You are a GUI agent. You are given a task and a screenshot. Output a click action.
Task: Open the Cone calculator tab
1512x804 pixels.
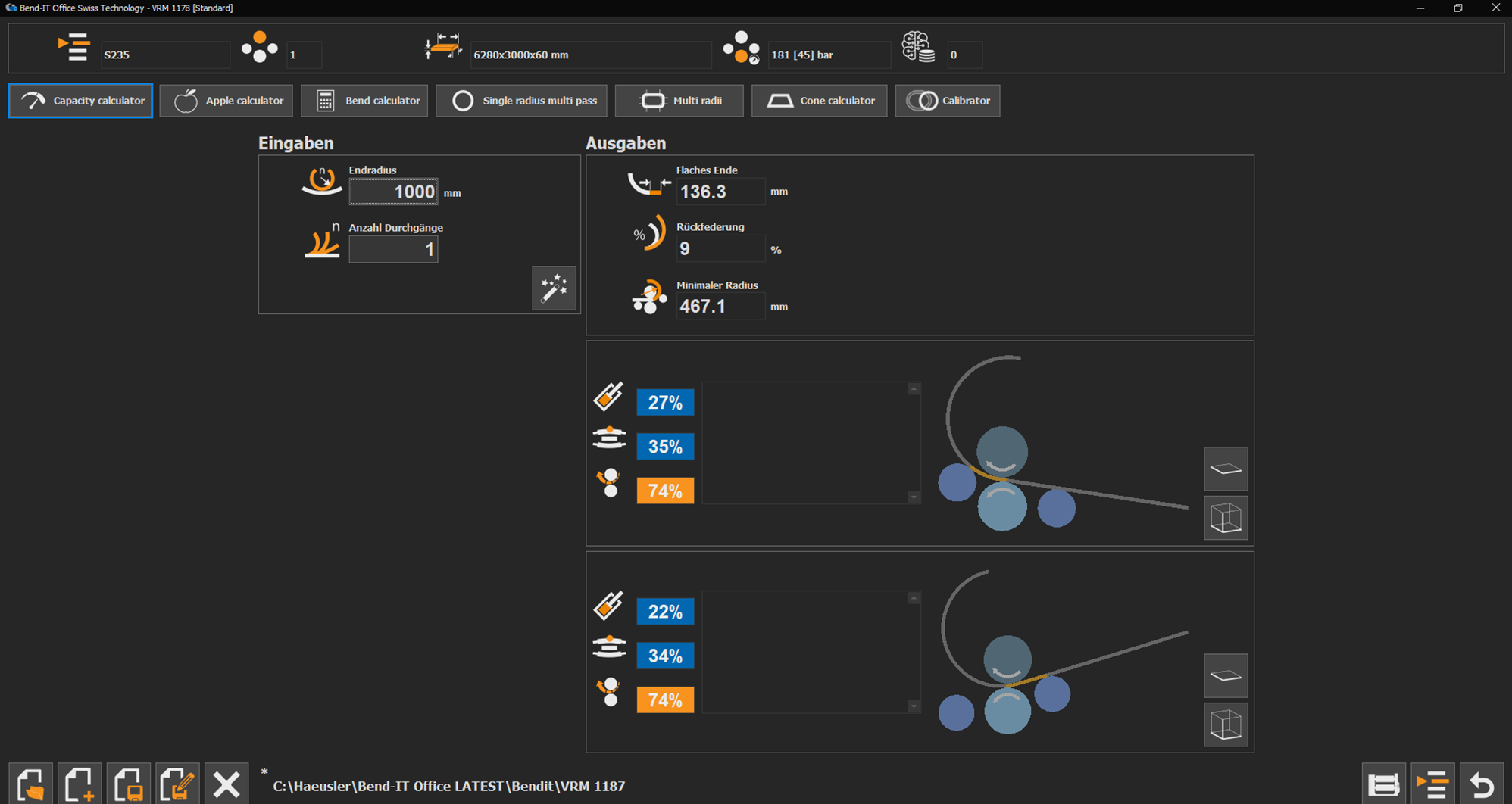[819, 101]
